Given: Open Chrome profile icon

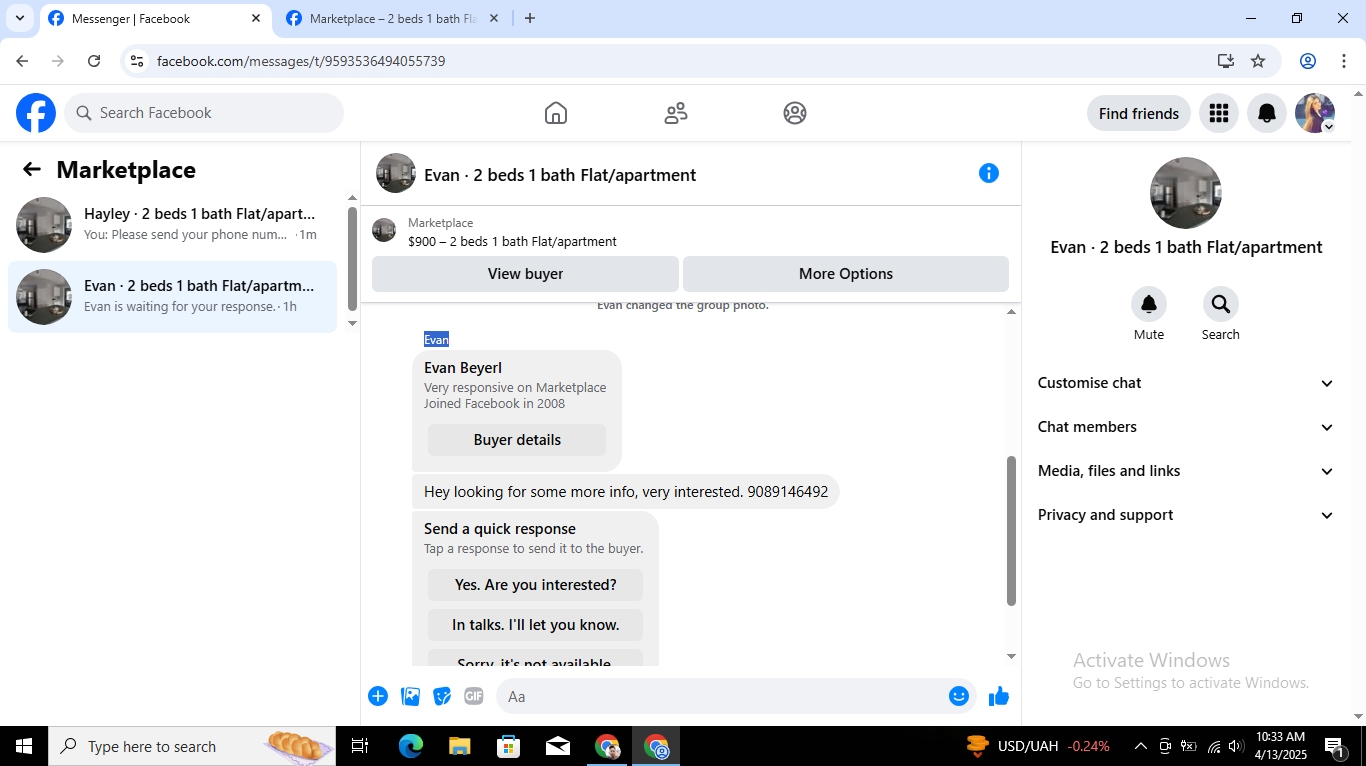Looking at the screenshot, I should tap(1308, 61).
